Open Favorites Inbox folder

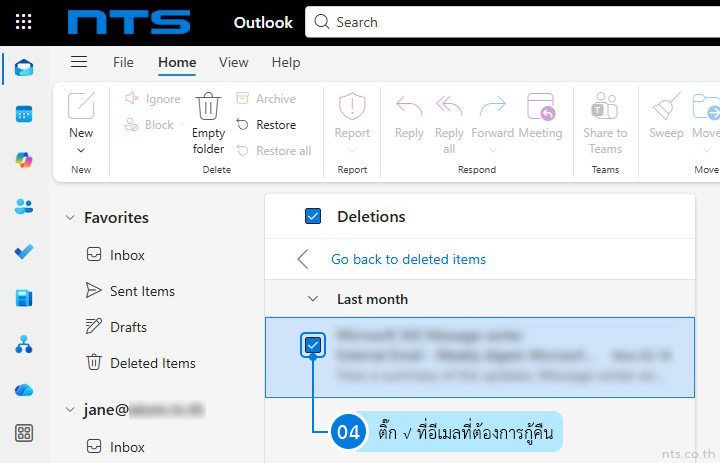[116, 255]
